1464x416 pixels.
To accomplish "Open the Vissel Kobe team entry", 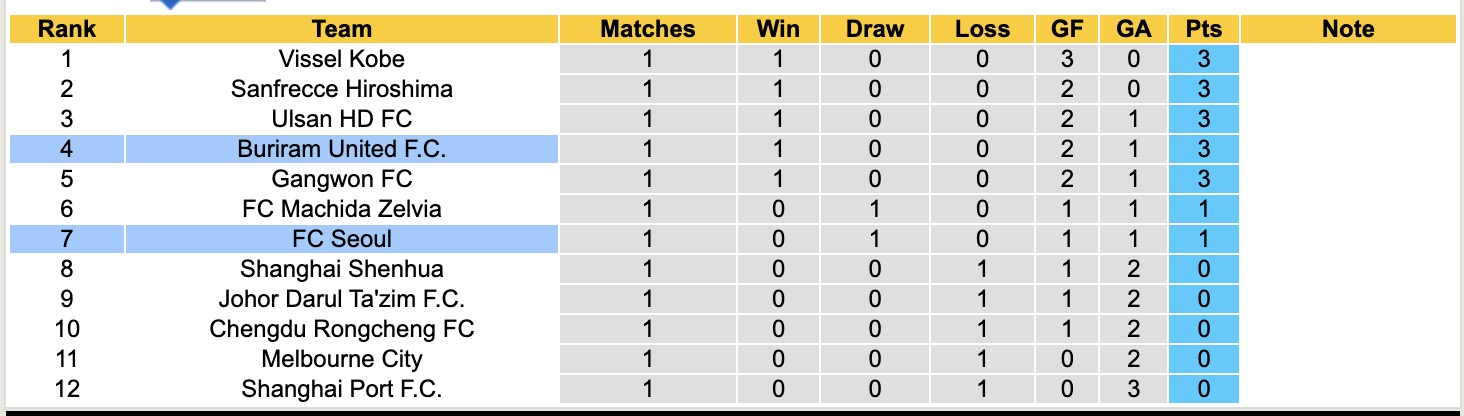I will point(341,59).
